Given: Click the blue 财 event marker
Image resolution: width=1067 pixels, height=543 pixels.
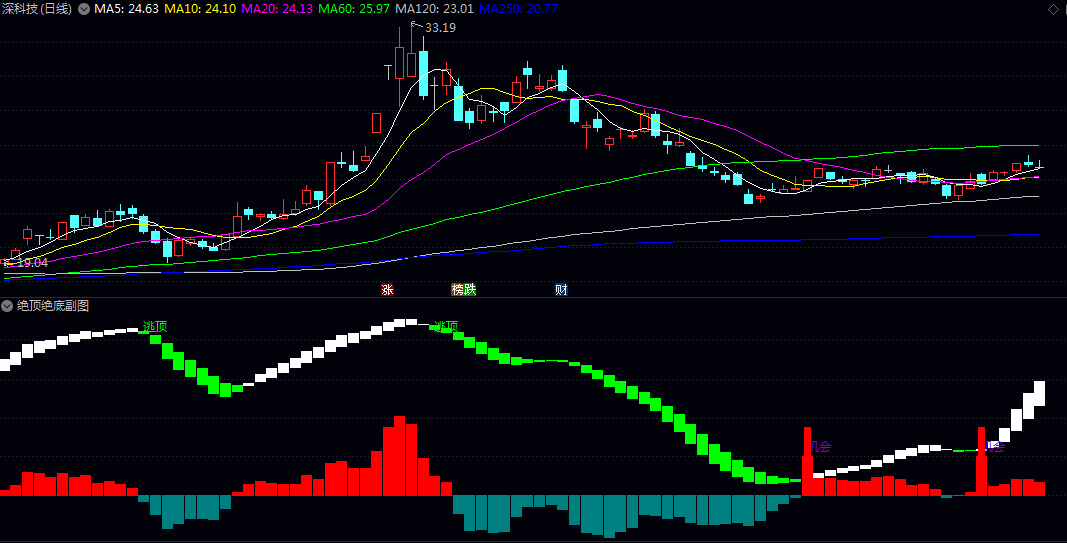Looking at the screenshot, I should (561, 289).
